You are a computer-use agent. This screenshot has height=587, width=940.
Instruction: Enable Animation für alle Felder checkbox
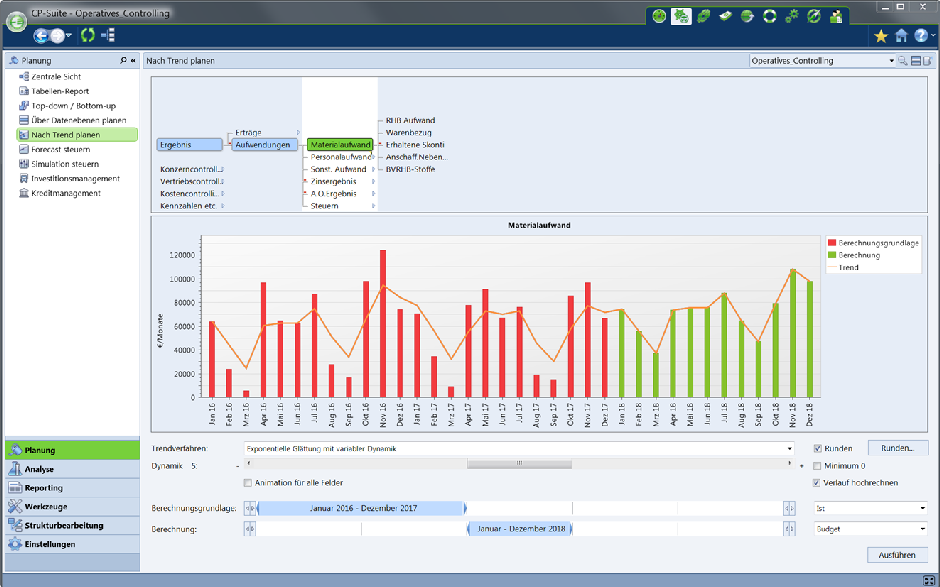[x=248, y=483]
